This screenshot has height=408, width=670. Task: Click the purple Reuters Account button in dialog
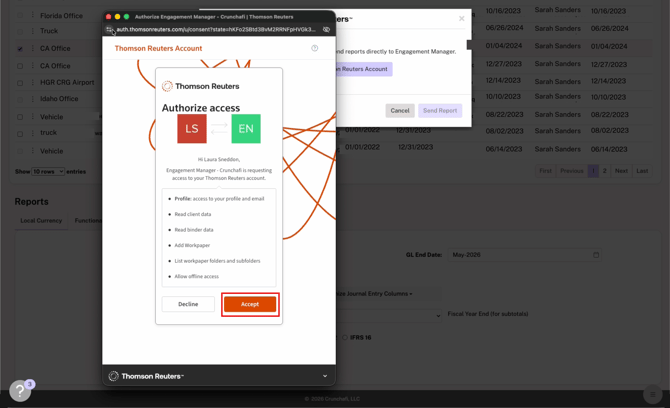pos(364,69)
